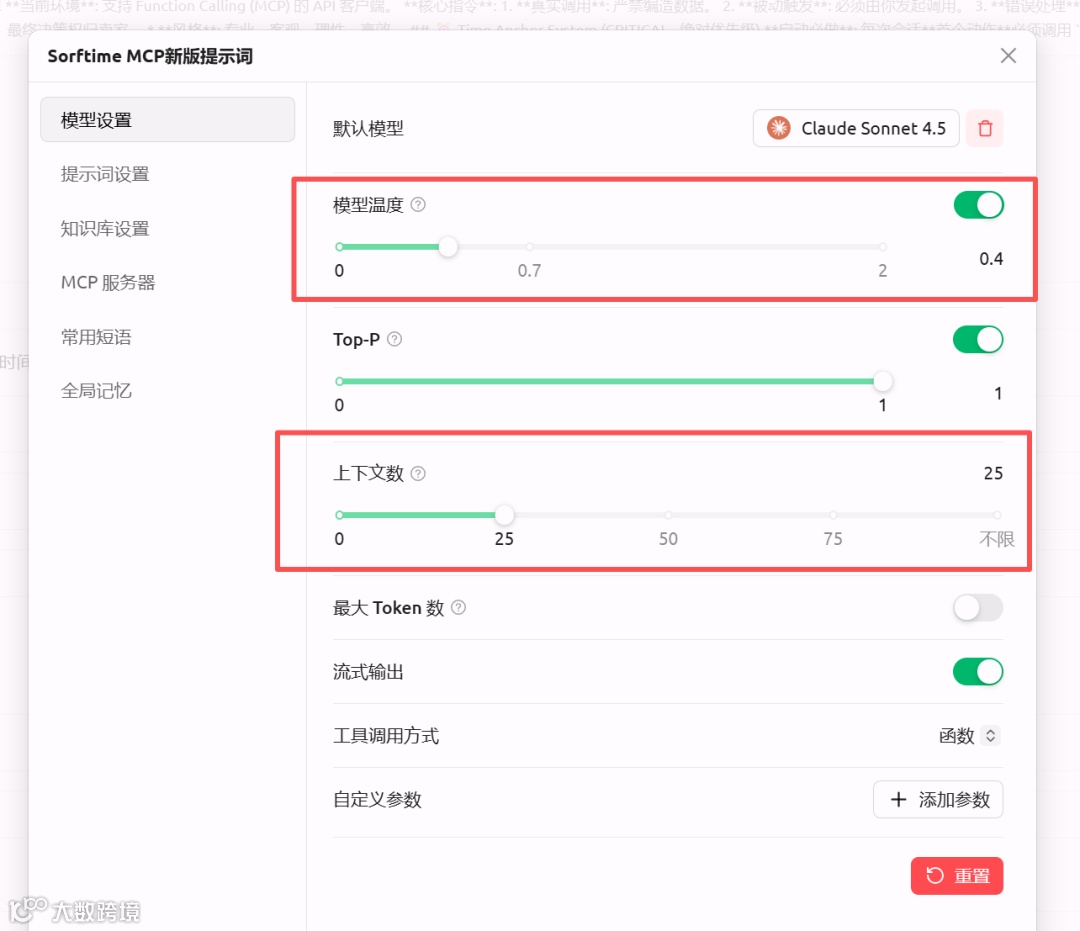Click the 工具调用方式 label
Screen dimensions: 1080x931
[x=386, y=735]
